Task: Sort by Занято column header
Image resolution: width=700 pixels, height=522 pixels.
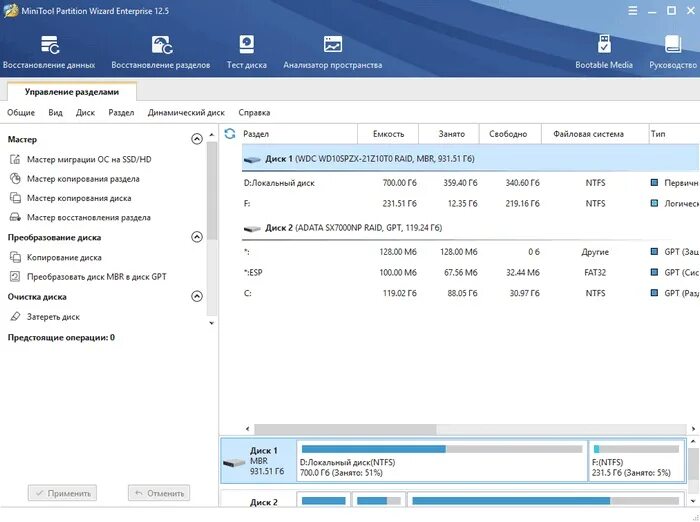Action: [449, 134]
